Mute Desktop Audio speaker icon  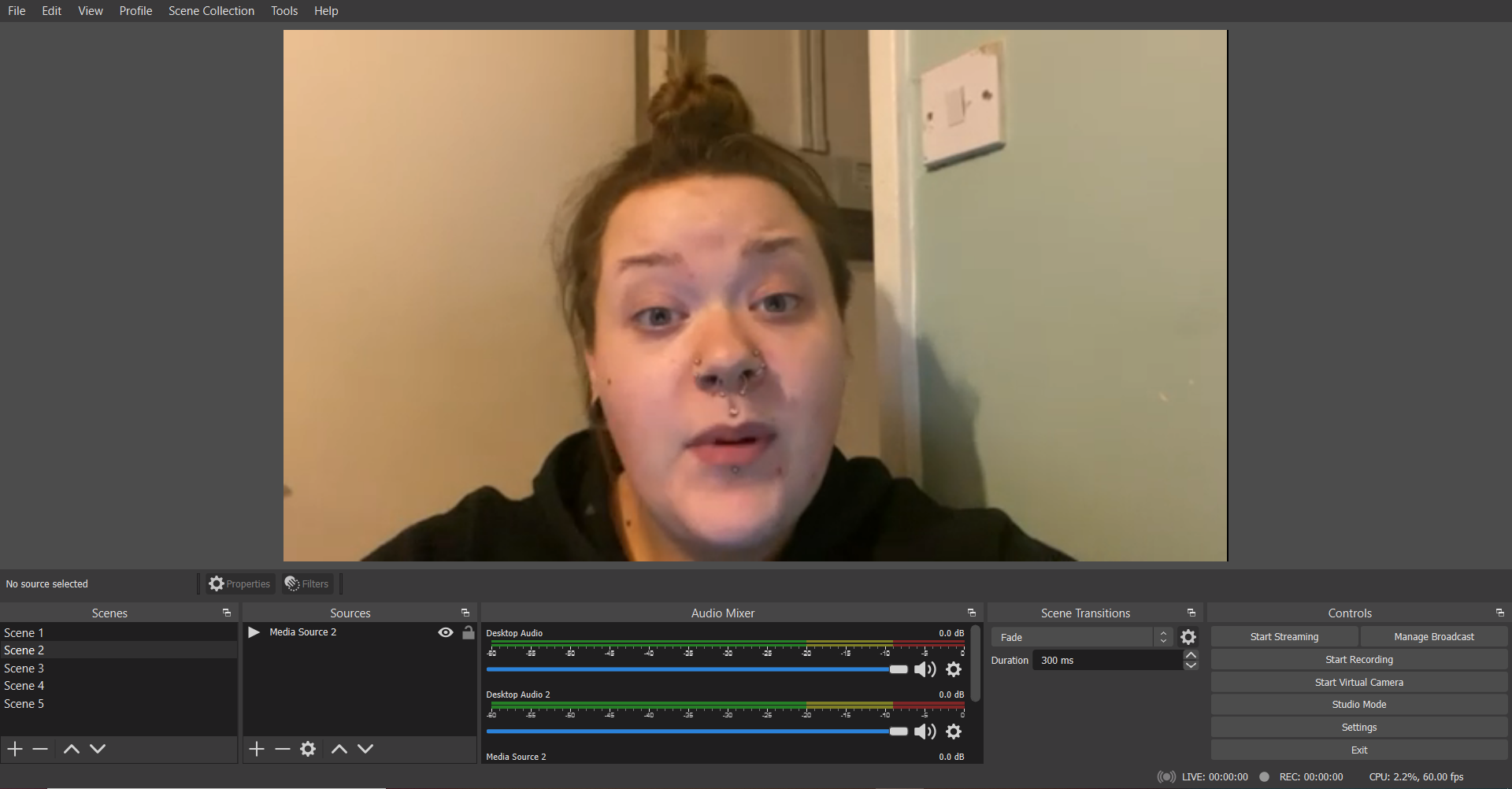(925, 669)
